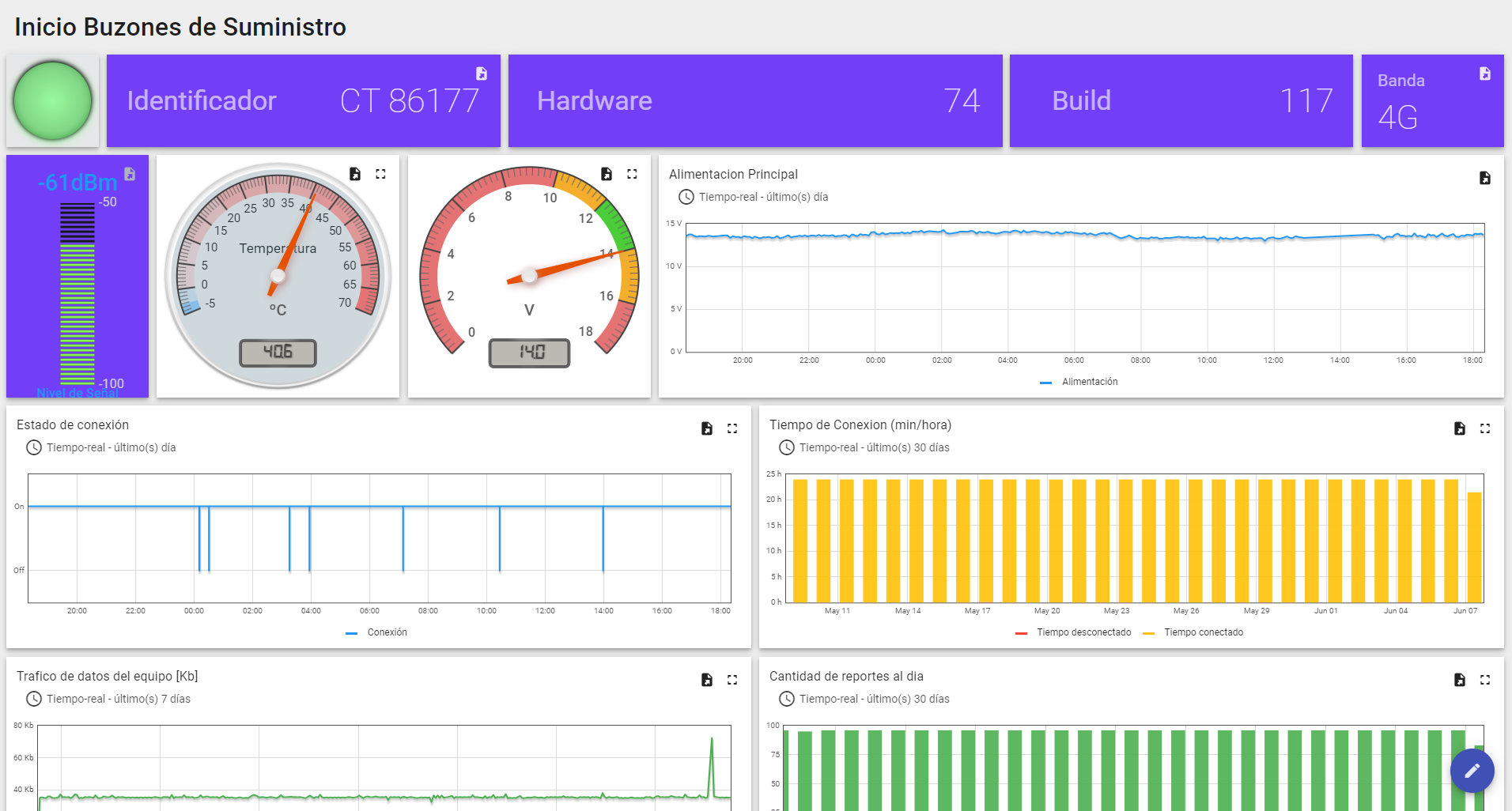Click the Temperatura gauge needle hub
This screenshot has width=1512, height=811.
click(x=278, y=276)
